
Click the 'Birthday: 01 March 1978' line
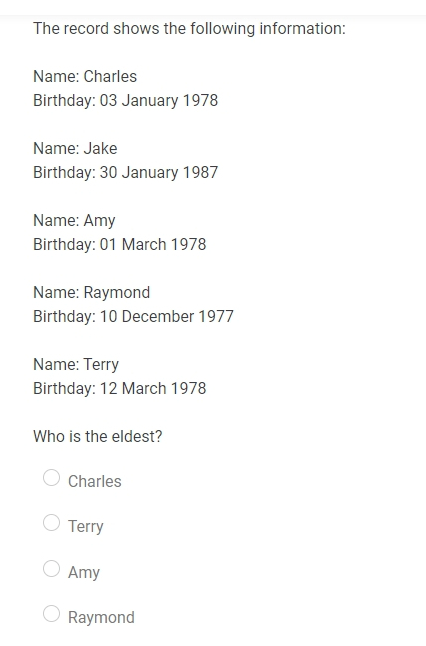(x=120, y=244)
